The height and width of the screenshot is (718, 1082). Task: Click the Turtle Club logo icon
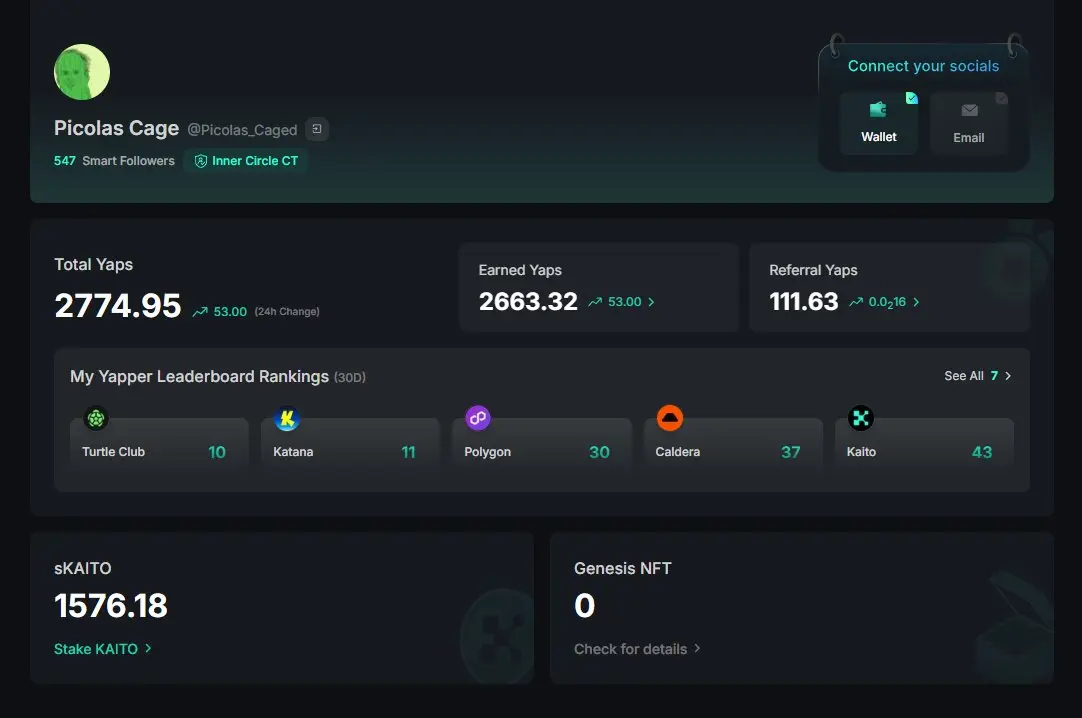pyautogui.click(x=96, y=418)
